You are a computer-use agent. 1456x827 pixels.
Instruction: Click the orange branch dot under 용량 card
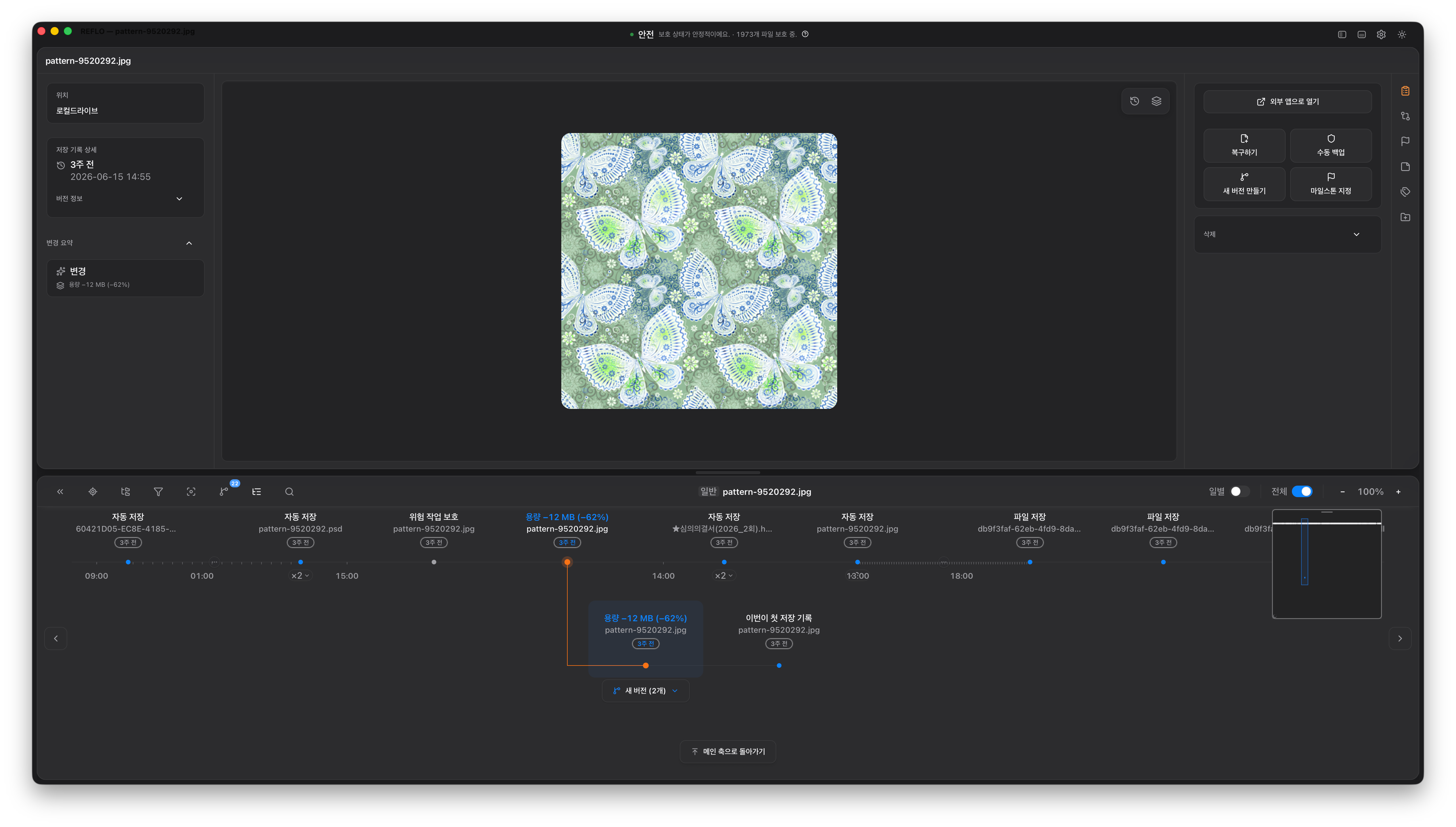[x=645, y=666]
